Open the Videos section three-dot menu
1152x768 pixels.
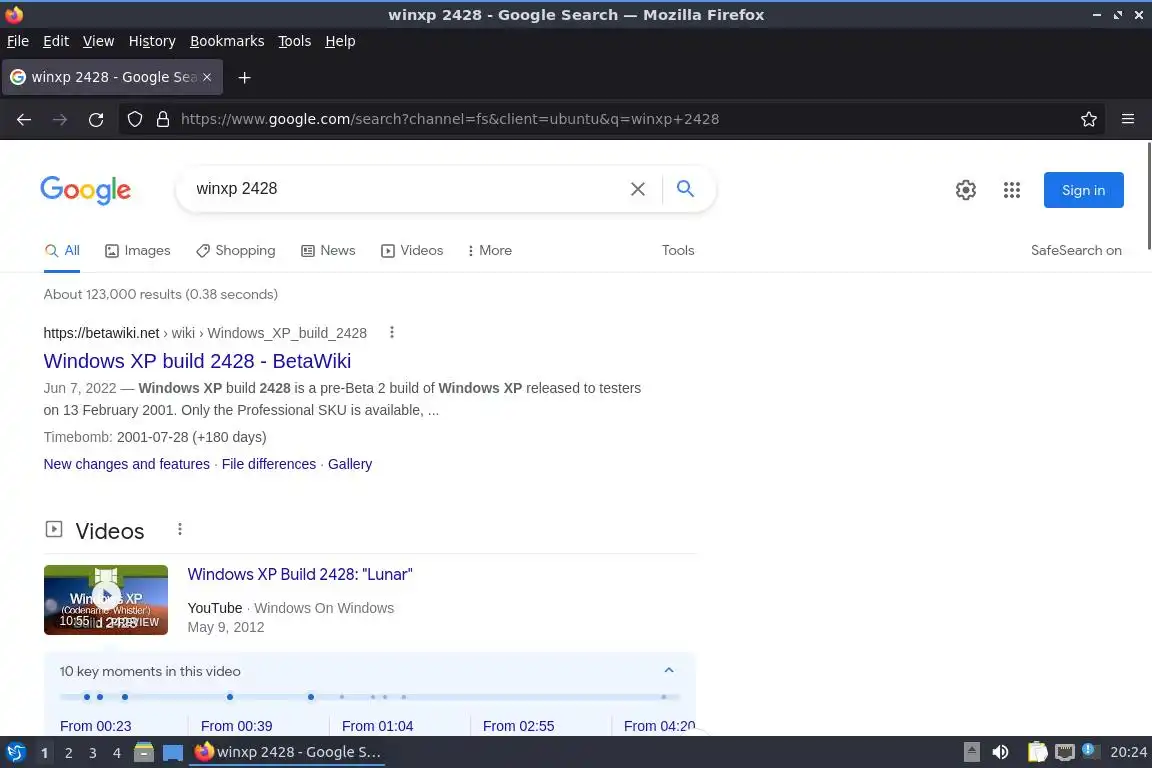click(180, 529)
